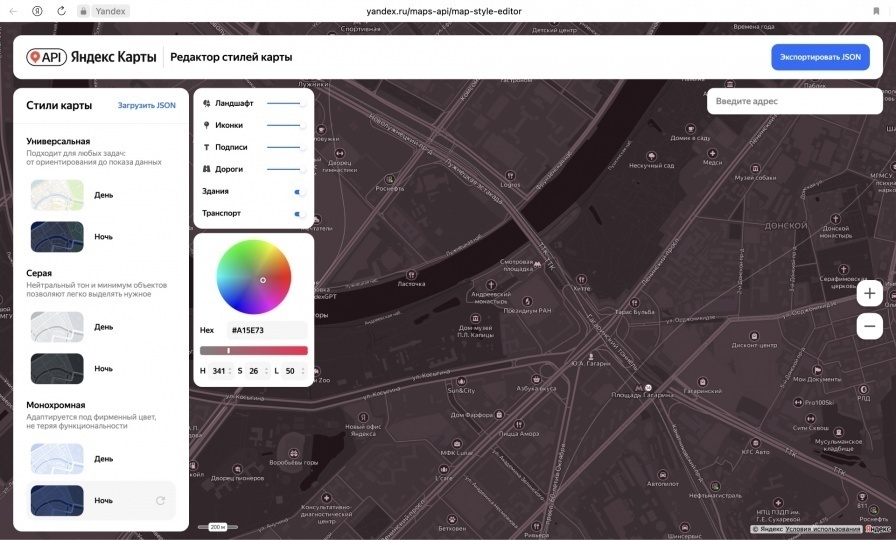Viewport: 896px width, 540px height.
Task: Click the ДОНСКОЙ district label
Action: (x=786, y=226)
